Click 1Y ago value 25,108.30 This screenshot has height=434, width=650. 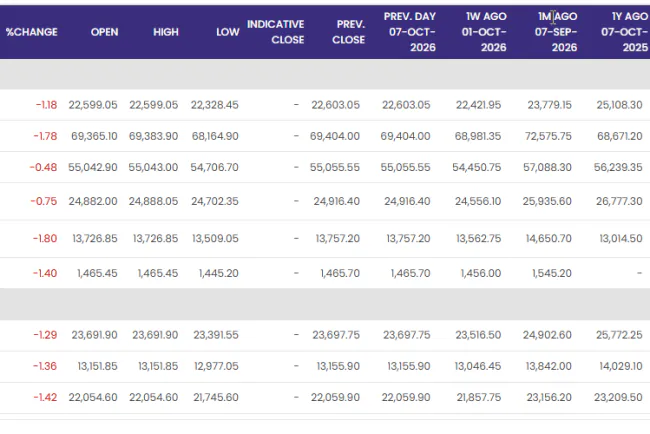[619, 105]
